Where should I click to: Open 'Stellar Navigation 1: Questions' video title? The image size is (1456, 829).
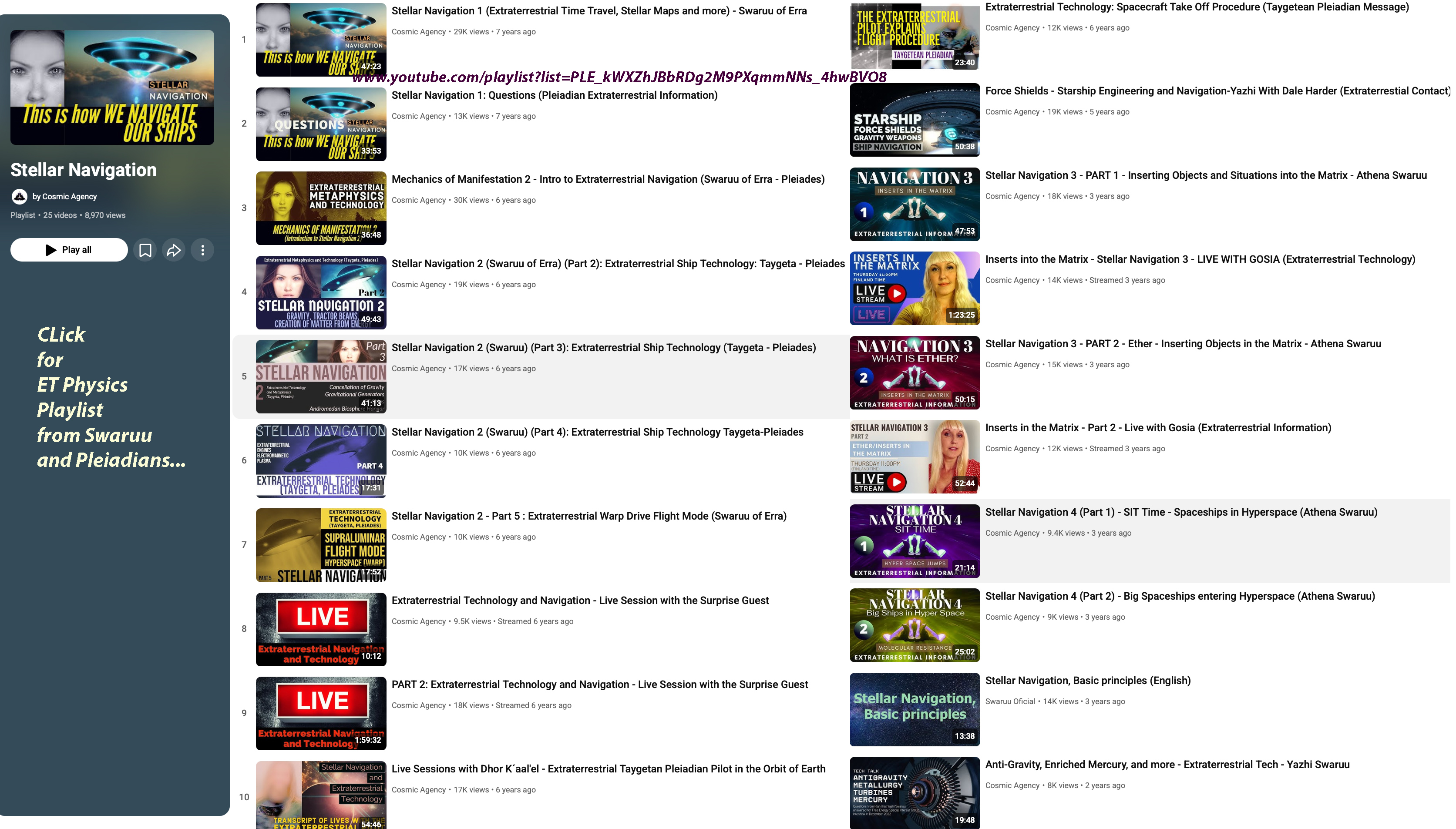coord(555,95)
